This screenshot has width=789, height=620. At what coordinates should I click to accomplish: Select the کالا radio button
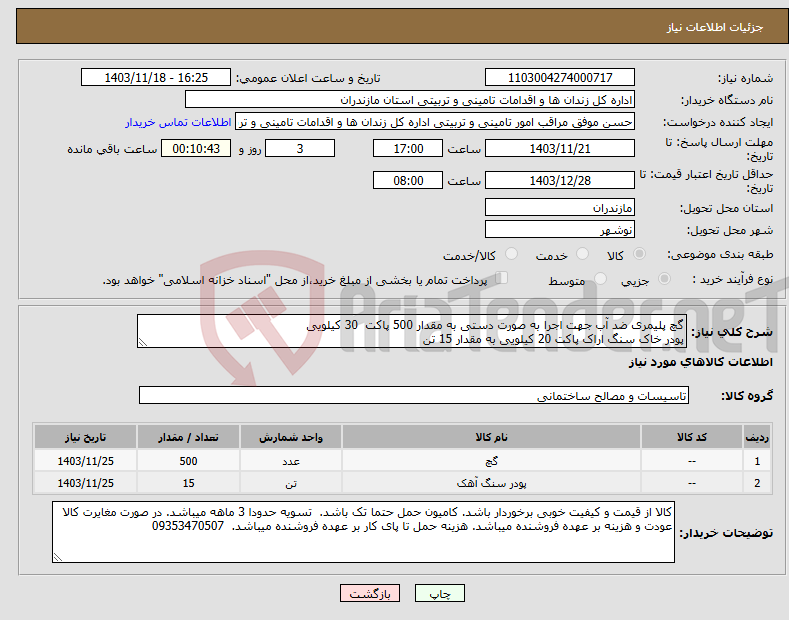[639, 254]
